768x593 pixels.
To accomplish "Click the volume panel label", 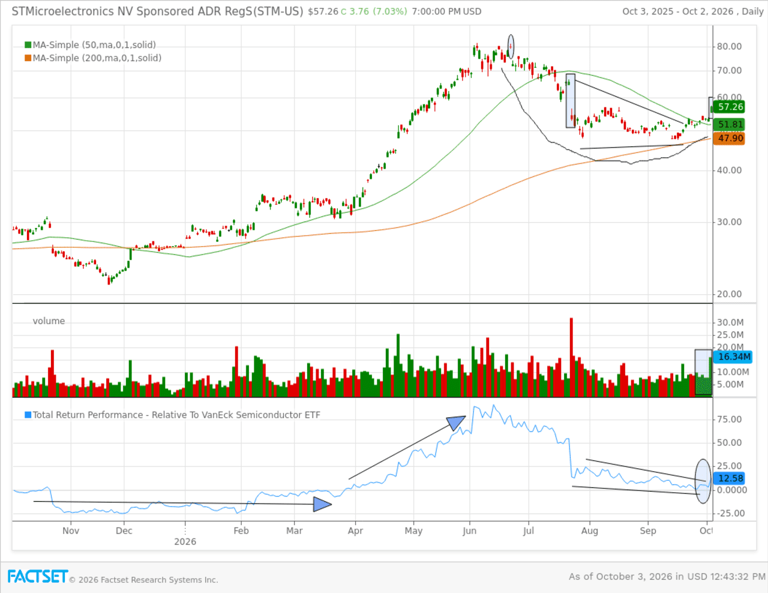I will (x=48, y=321).
